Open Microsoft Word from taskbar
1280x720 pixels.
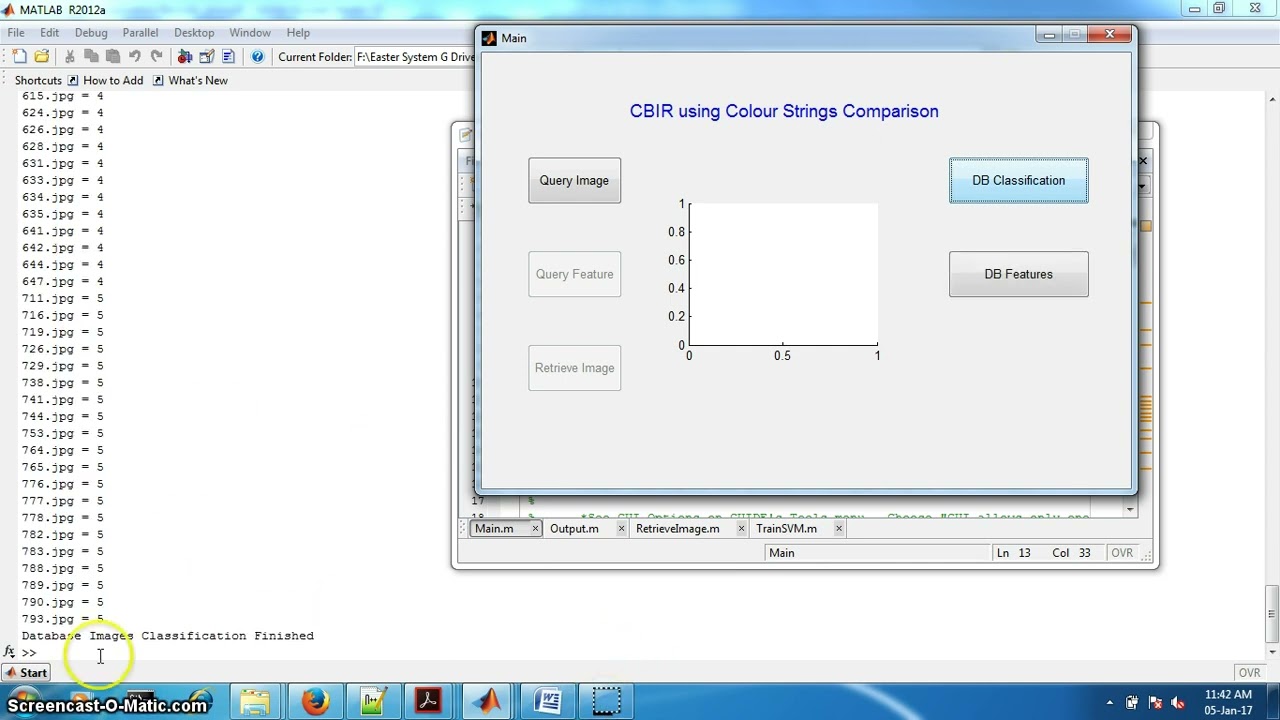(x=547, y=702)
